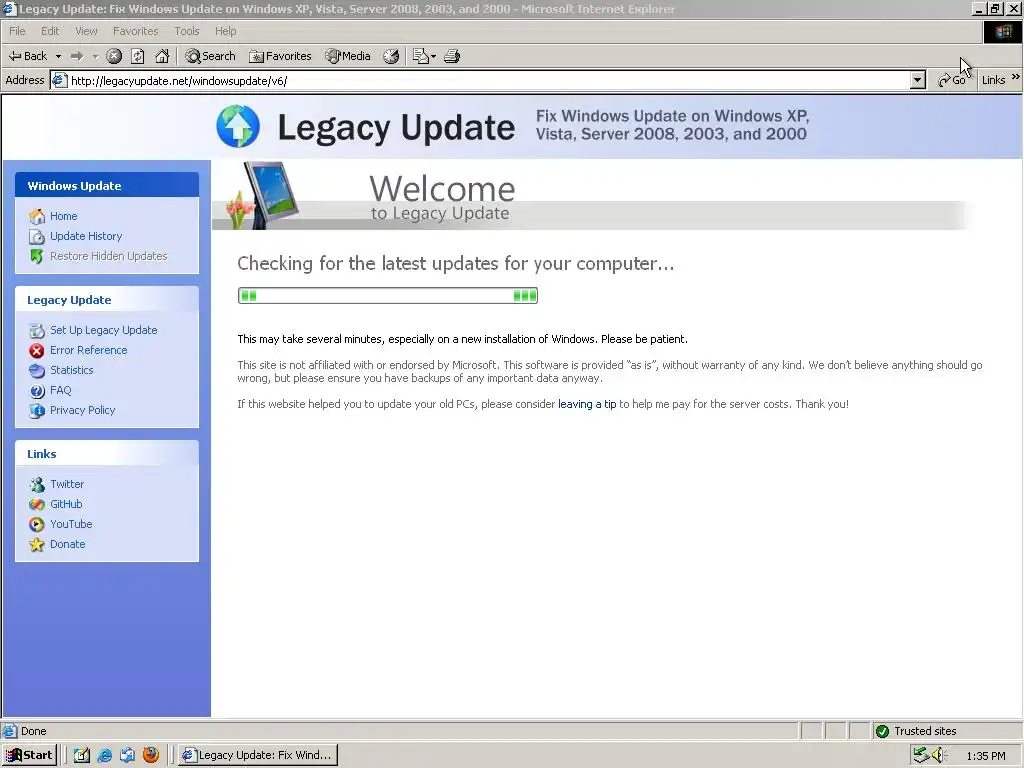Viewport: 1024px width, 768px height.
Task: Launch Firefox from Quick Launch
Action: click(x=151, y=755)
